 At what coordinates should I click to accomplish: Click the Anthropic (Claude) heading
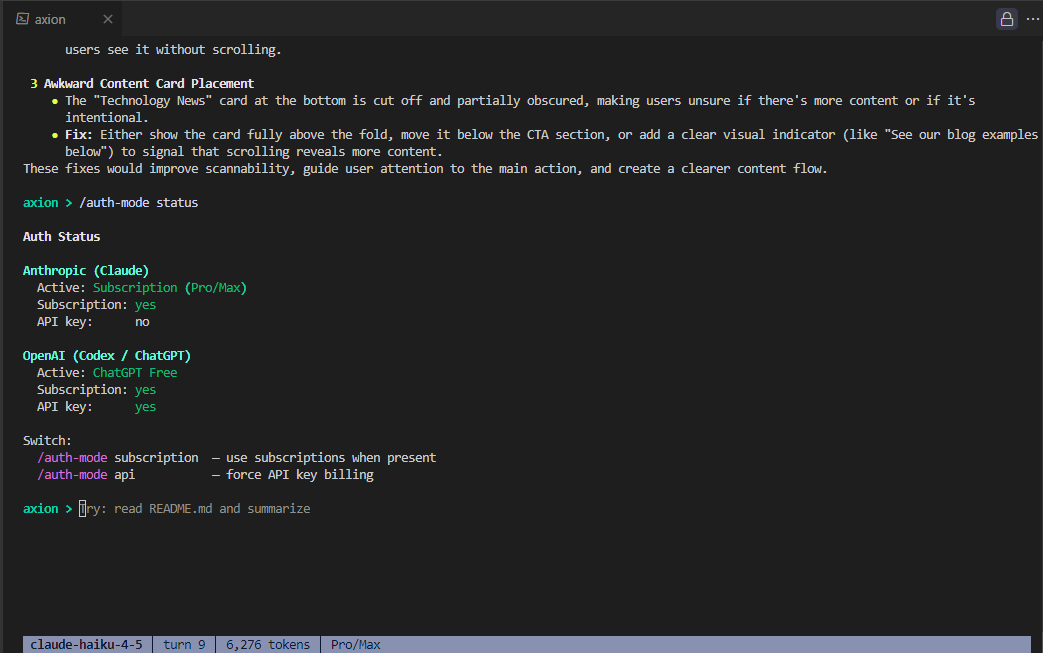[x=86, y=271]
